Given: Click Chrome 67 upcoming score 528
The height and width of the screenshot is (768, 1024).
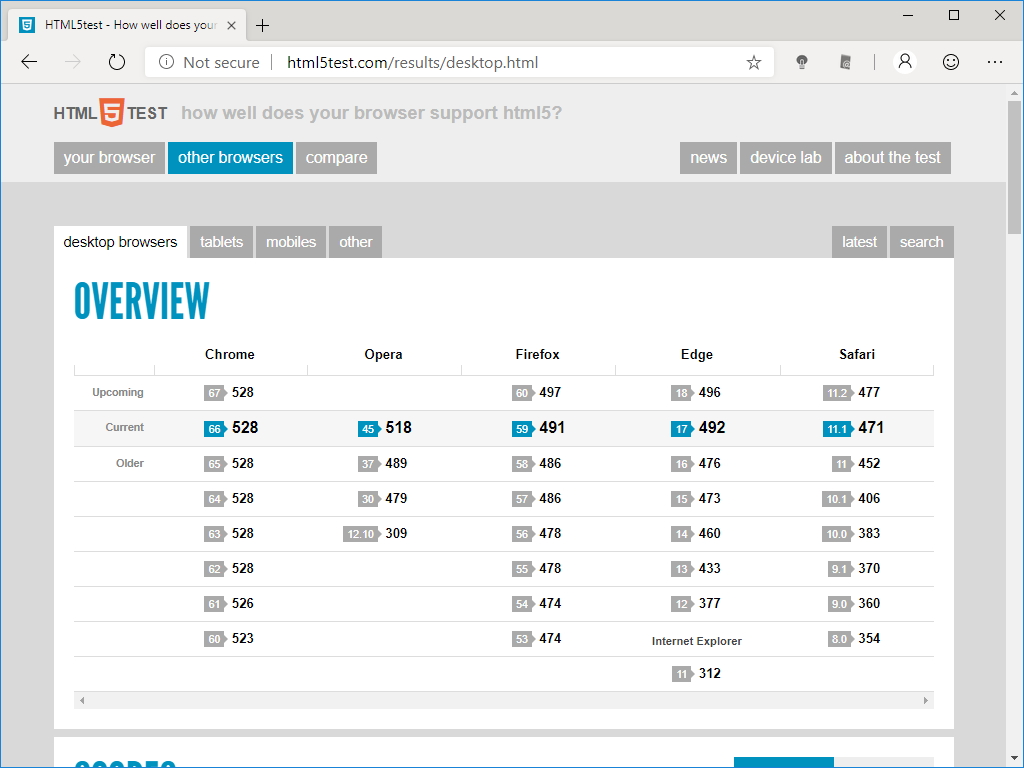Looking at the screenshot, I should [x=229, y=392].
